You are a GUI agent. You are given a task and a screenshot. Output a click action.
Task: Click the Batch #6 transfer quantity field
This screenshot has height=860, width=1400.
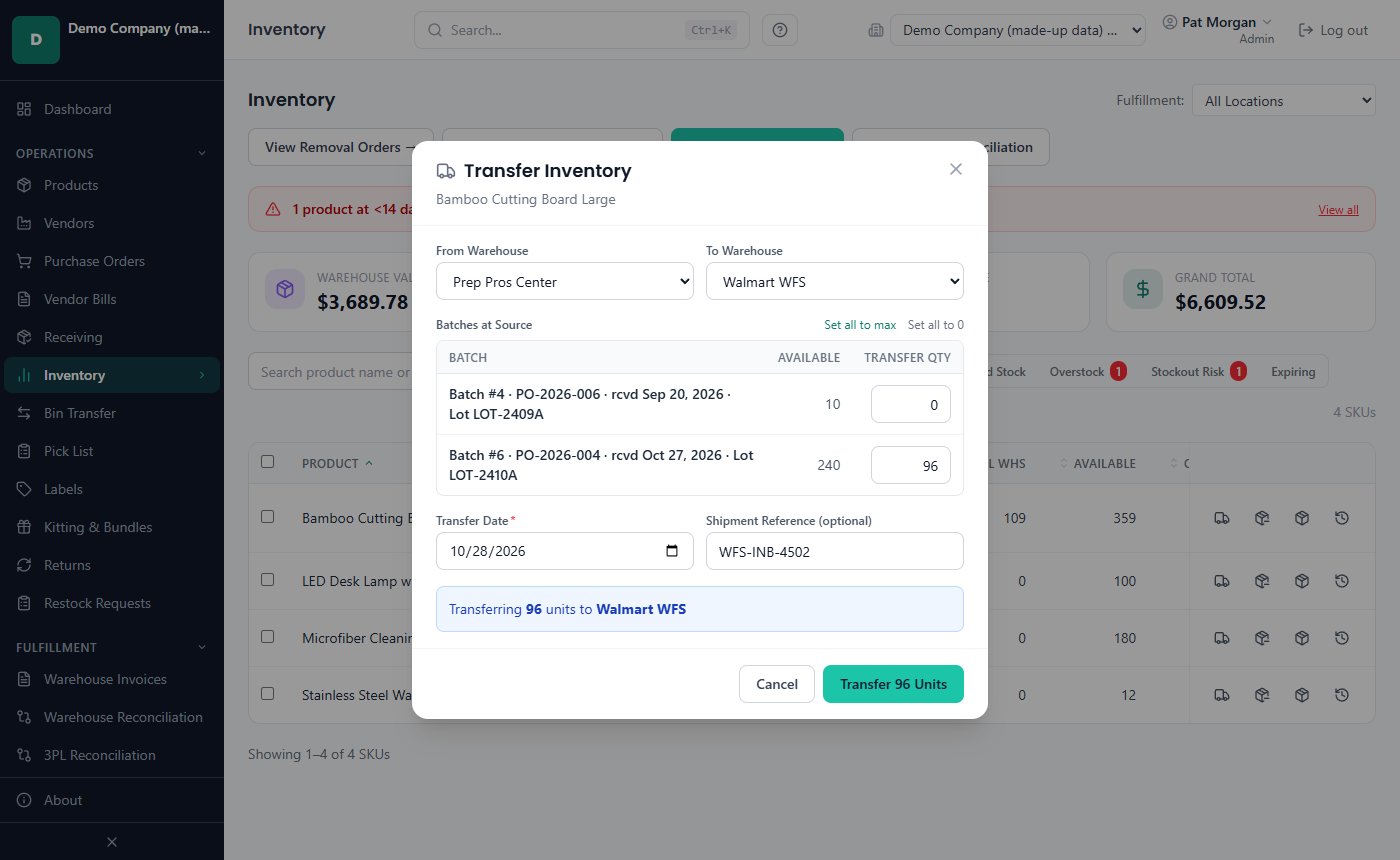pos(911,465)
